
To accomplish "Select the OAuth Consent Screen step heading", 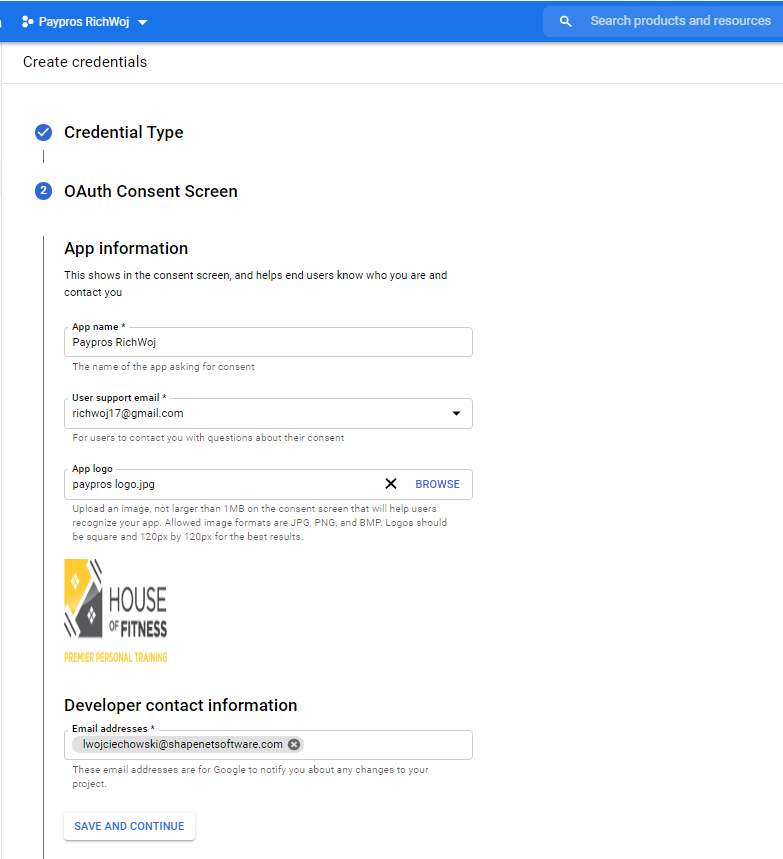I will 151,191.
